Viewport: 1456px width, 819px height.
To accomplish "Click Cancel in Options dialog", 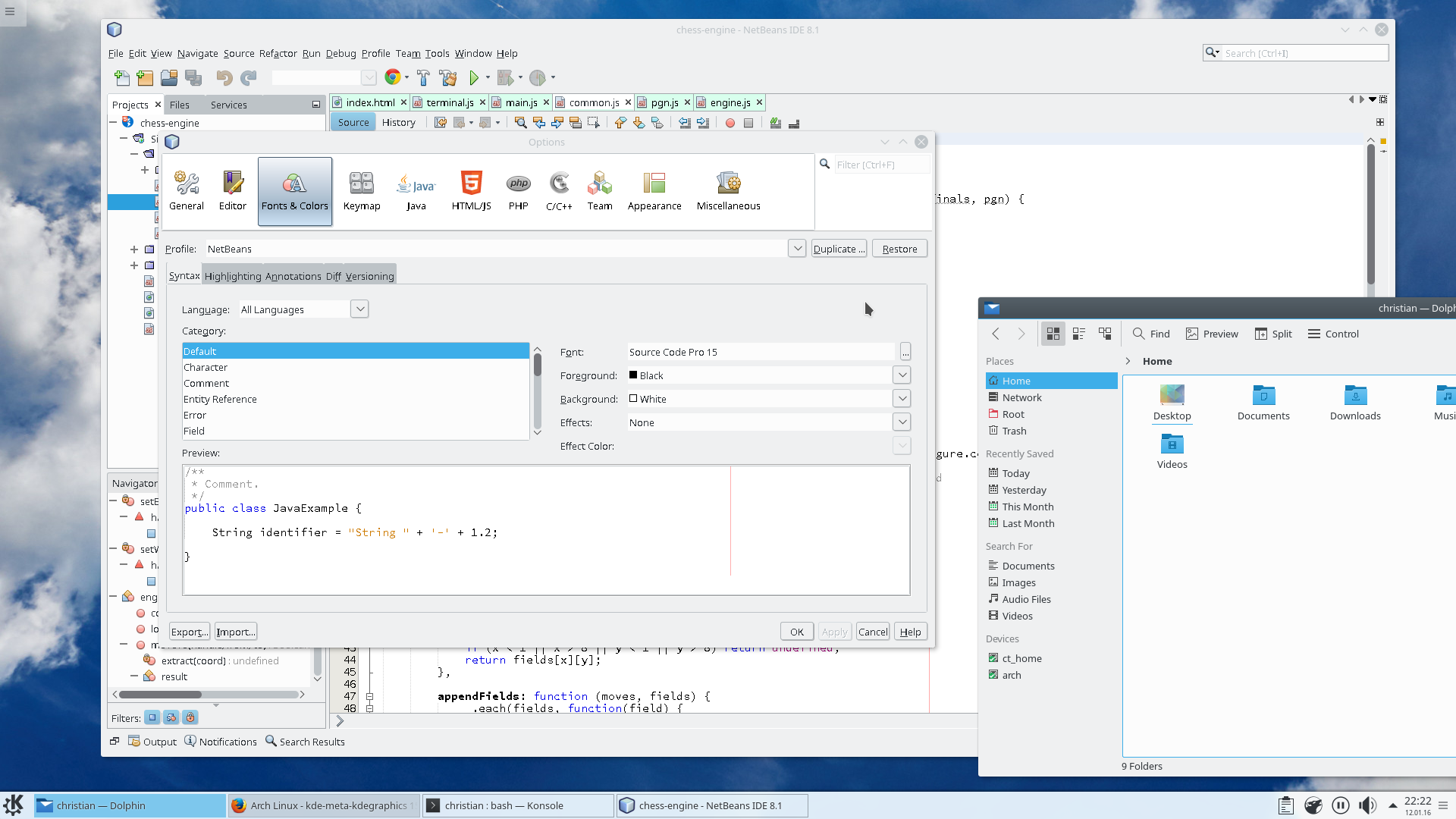I will click(873, 632).
